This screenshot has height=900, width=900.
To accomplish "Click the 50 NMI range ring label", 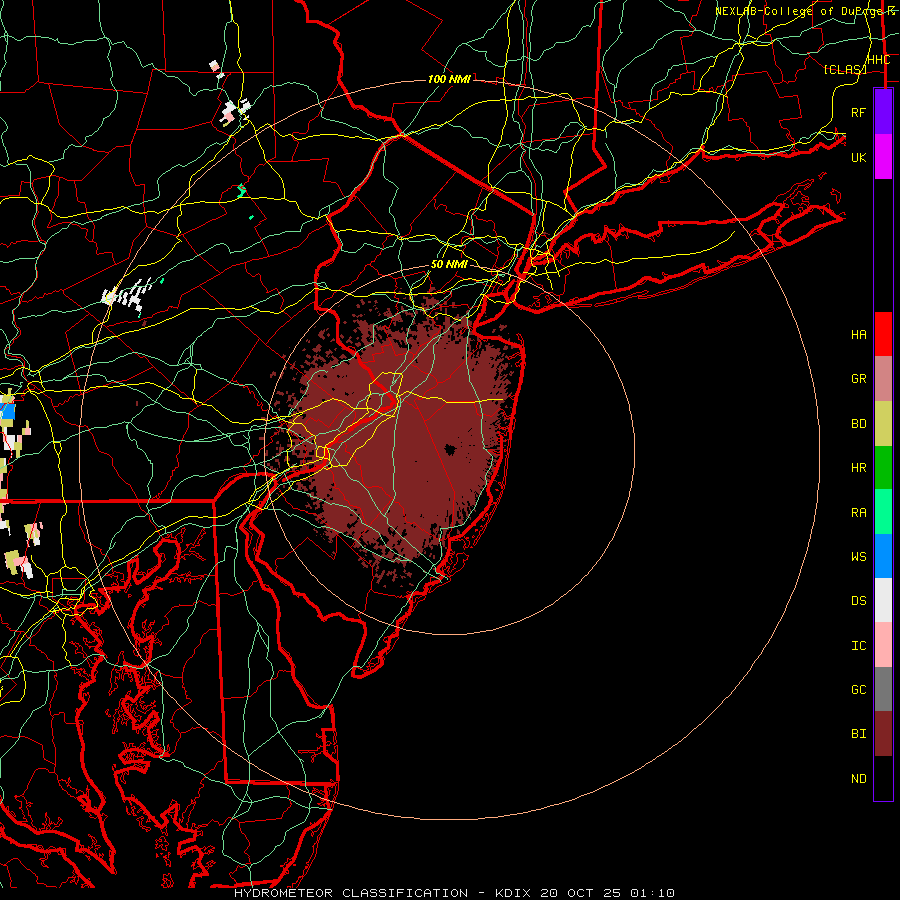I will coord(449,264).
